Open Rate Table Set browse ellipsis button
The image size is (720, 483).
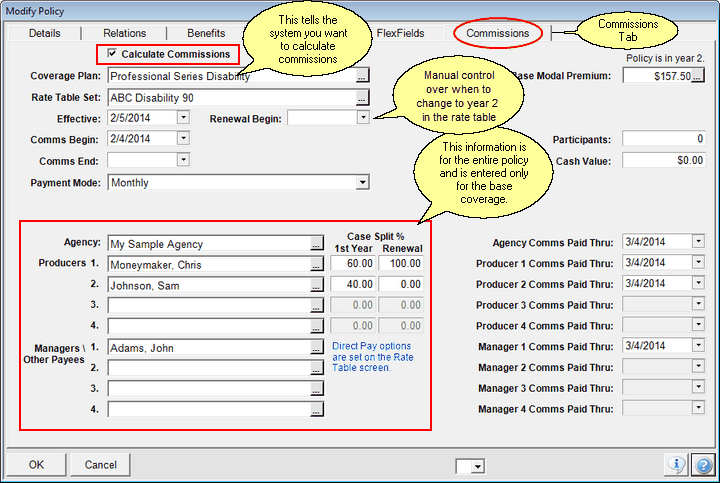point(362,97)
